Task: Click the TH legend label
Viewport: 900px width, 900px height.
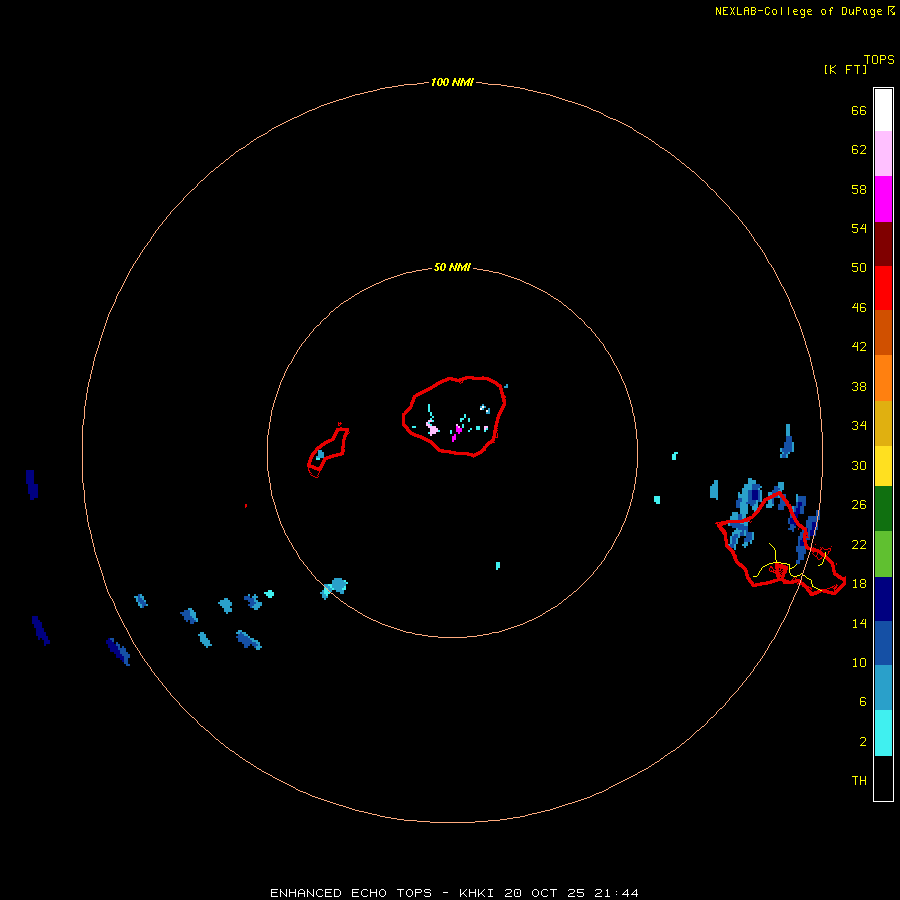Action: pyautogui.click(x=859, y=780)
